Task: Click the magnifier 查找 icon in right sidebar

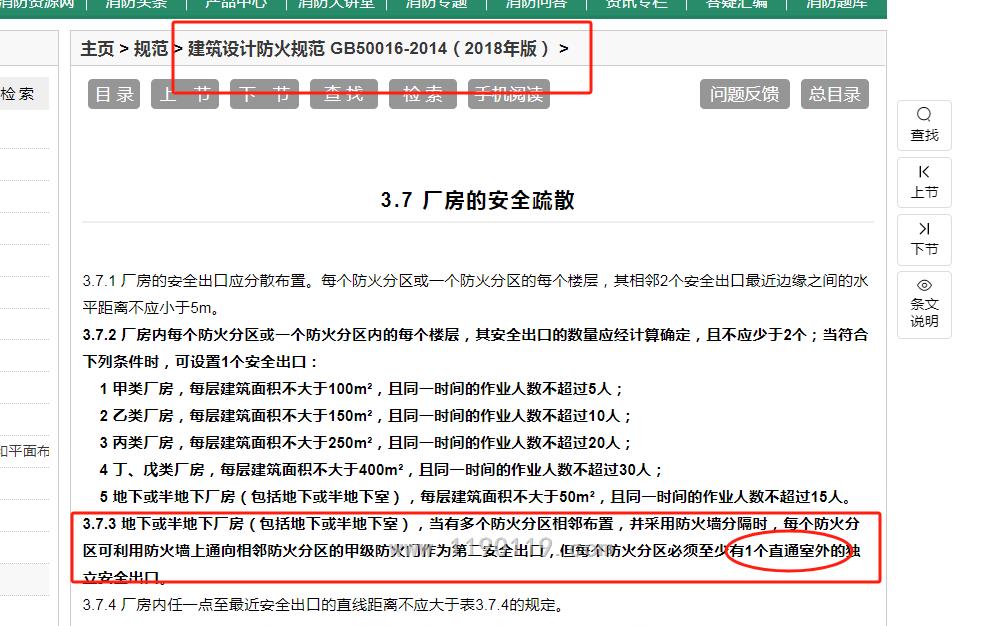Action: pos(924,125)
